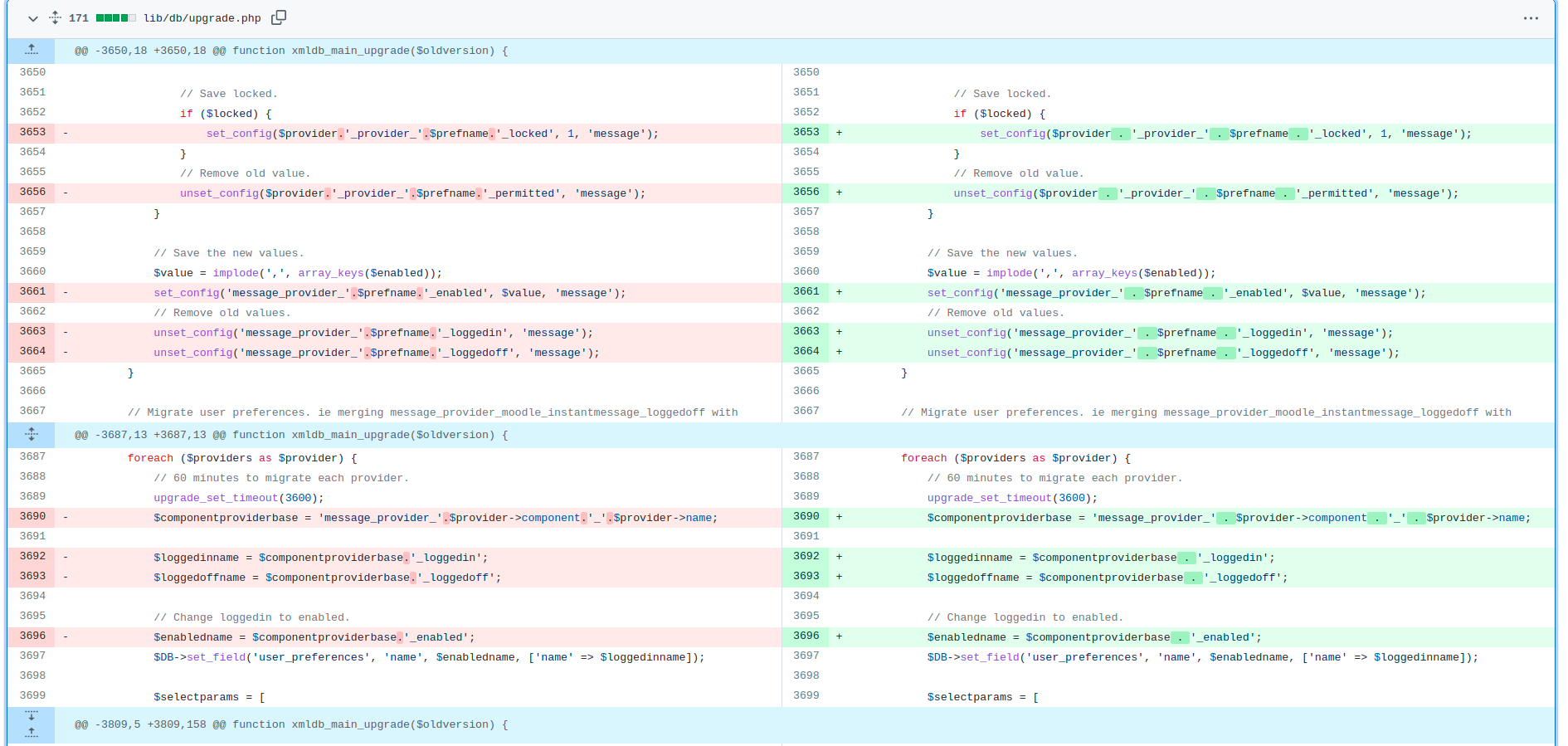1568x746 pixels.
Task: Click added line number 3693
Action: click(x=806, y=577)
